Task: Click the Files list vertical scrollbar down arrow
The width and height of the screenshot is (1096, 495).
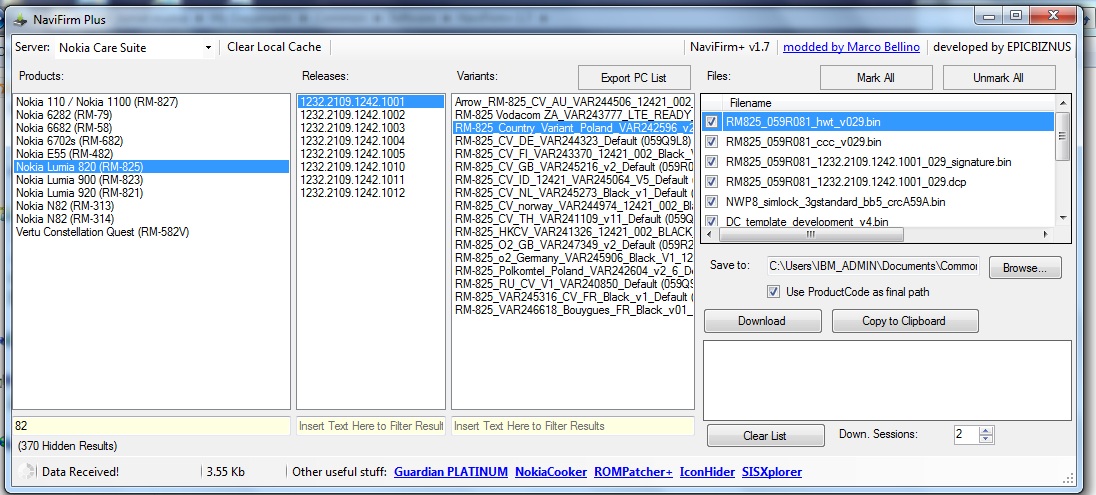Action: 1063,218
